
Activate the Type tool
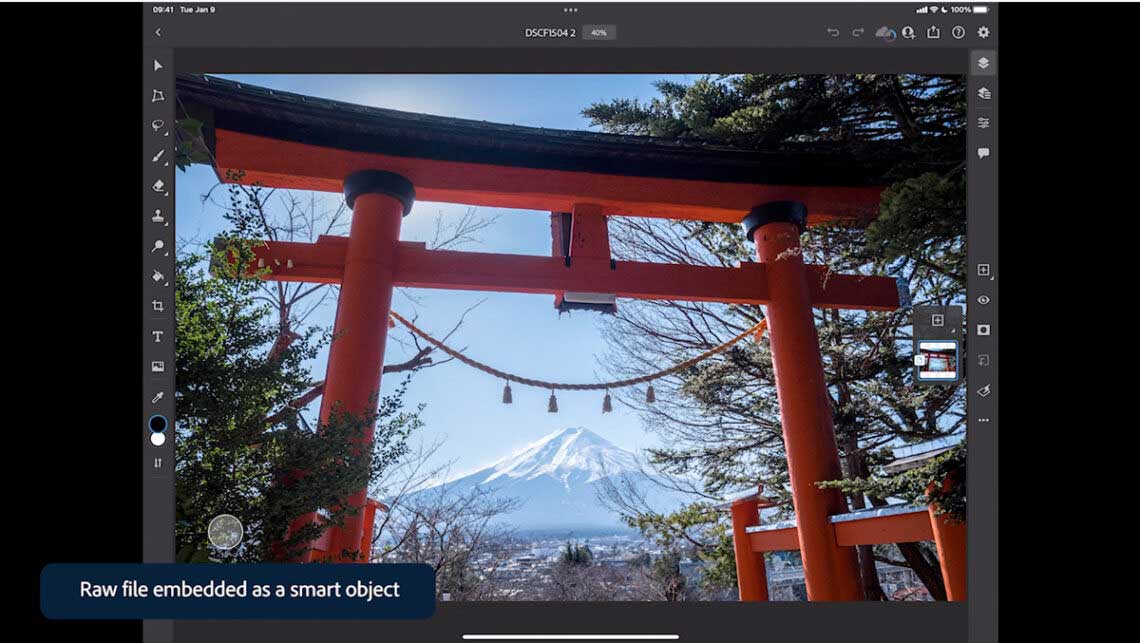158,337
